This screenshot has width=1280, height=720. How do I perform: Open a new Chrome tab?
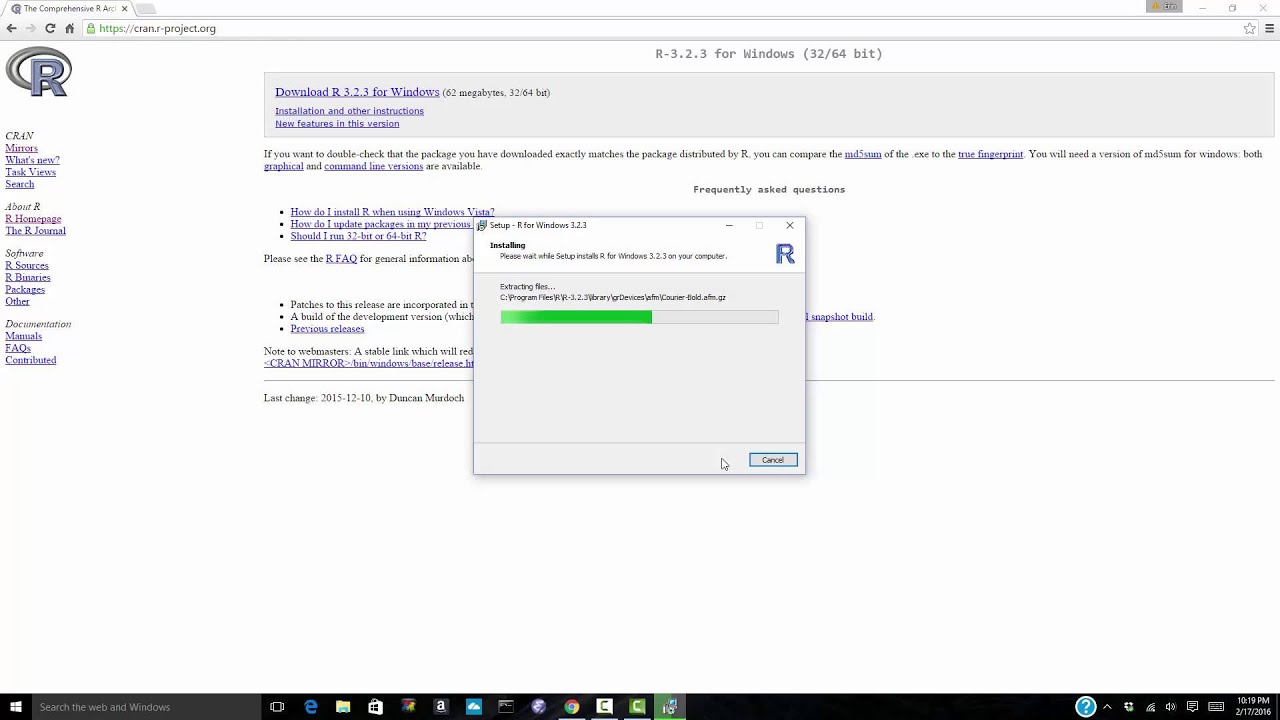point(146,8)
